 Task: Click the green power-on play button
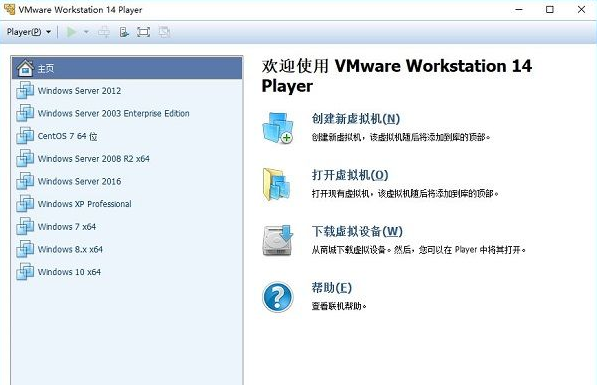click(x=71, y=32)
